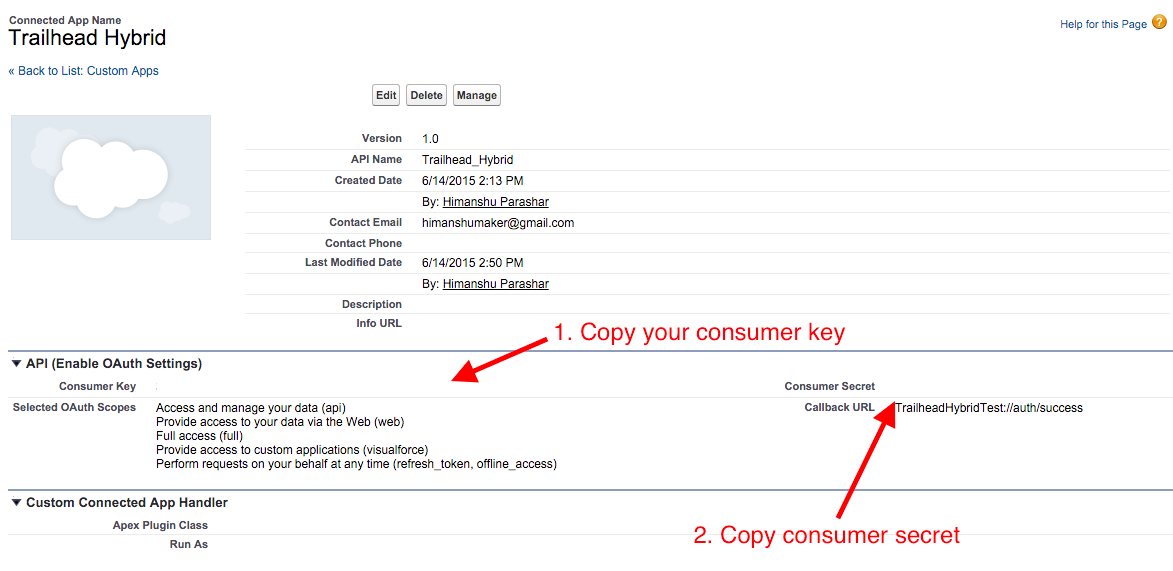Click the Callback URL label
This screenshot has width=1173, height=571.
[839, 408]
